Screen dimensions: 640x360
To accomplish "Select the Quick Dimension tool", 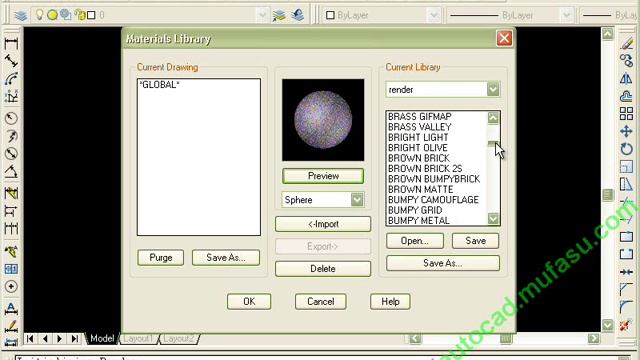I will (x=11, y=193).
